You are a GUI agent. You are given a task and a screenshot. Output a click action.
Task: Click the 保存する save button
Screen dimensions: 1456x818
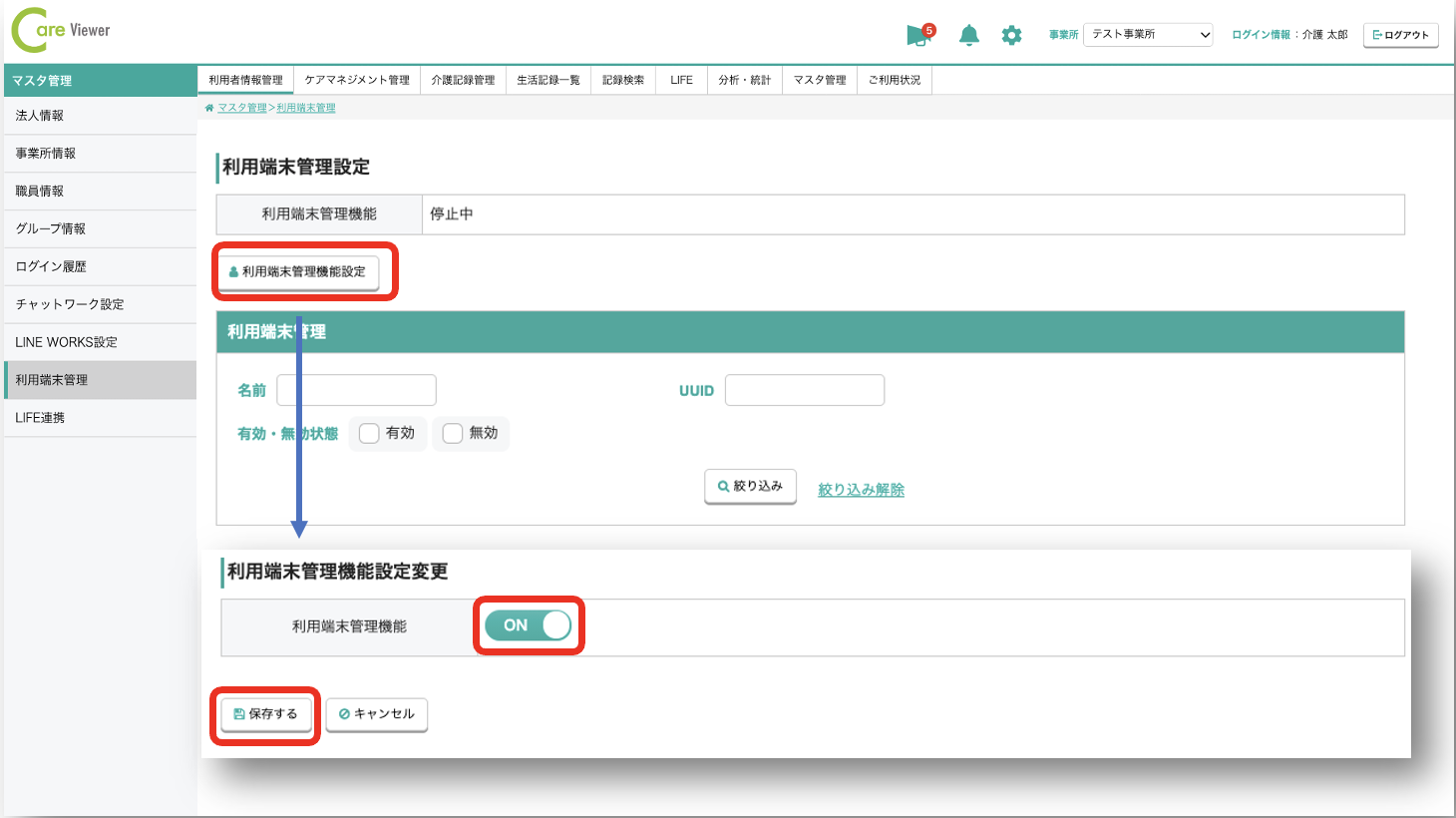[265, 714]
